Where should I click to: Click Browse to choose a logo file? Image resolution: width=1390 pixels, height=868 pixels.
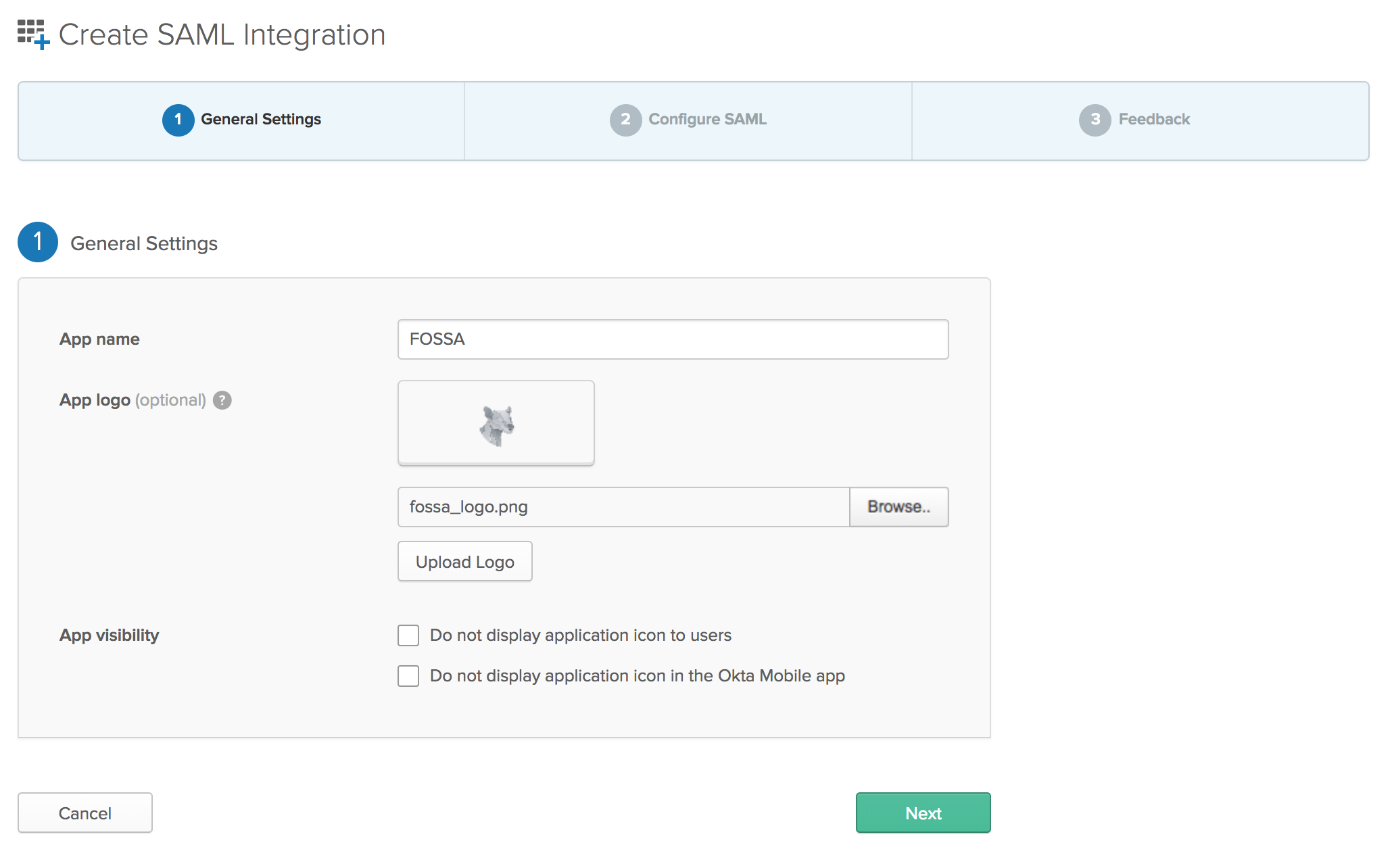click(898, 507)
